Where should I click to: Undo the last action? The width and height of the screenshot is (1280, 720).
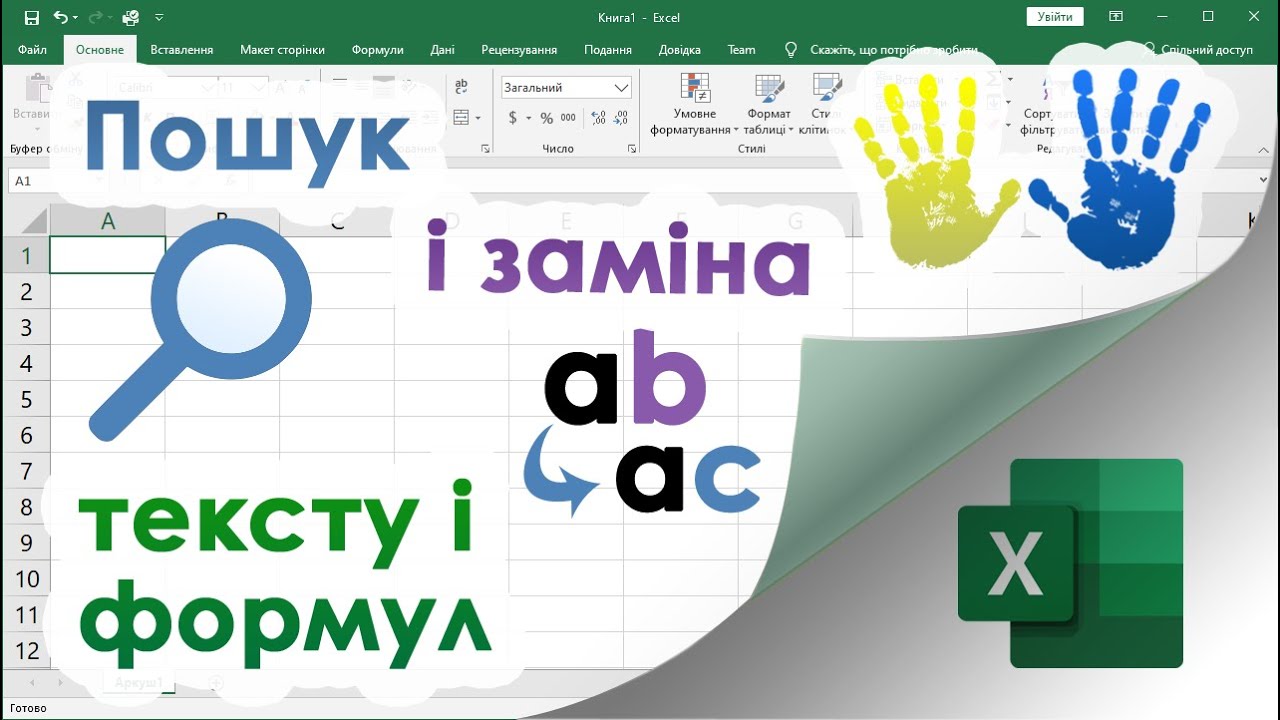pyautogui.click(x=60, y=17)
